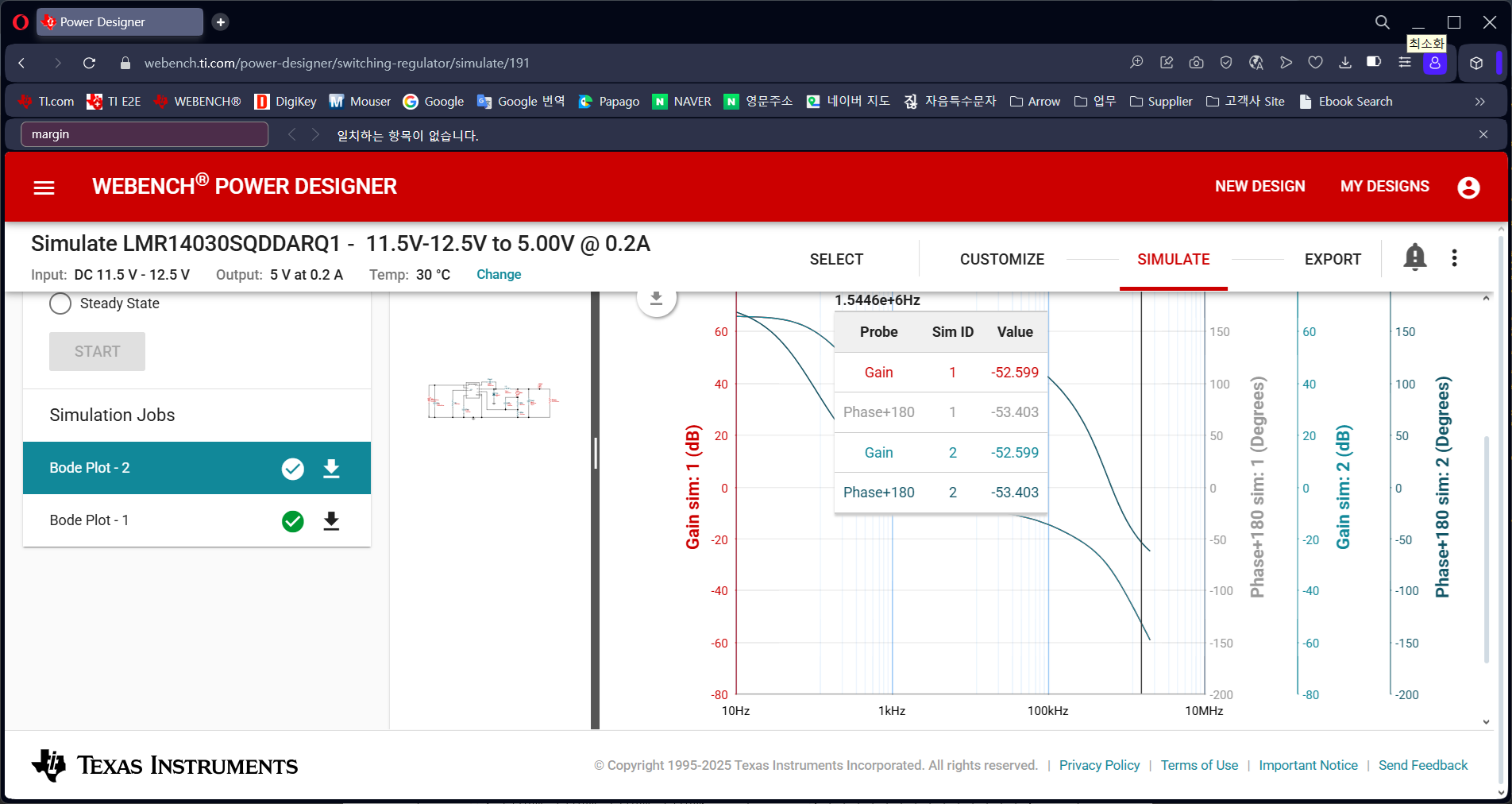This screenshot has width=1512, height=804.
Task: Click the Phase+180 sim: 1 (Degrees) axis label
Action: (1257, 487)
